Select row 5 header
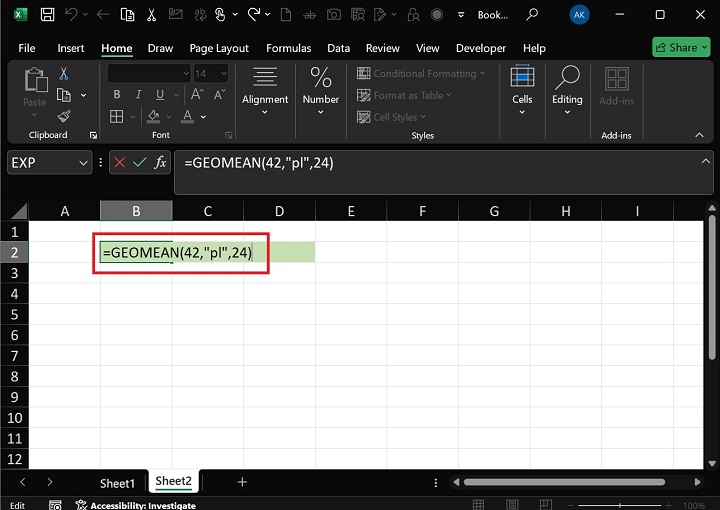 click(x=15, y=315)
